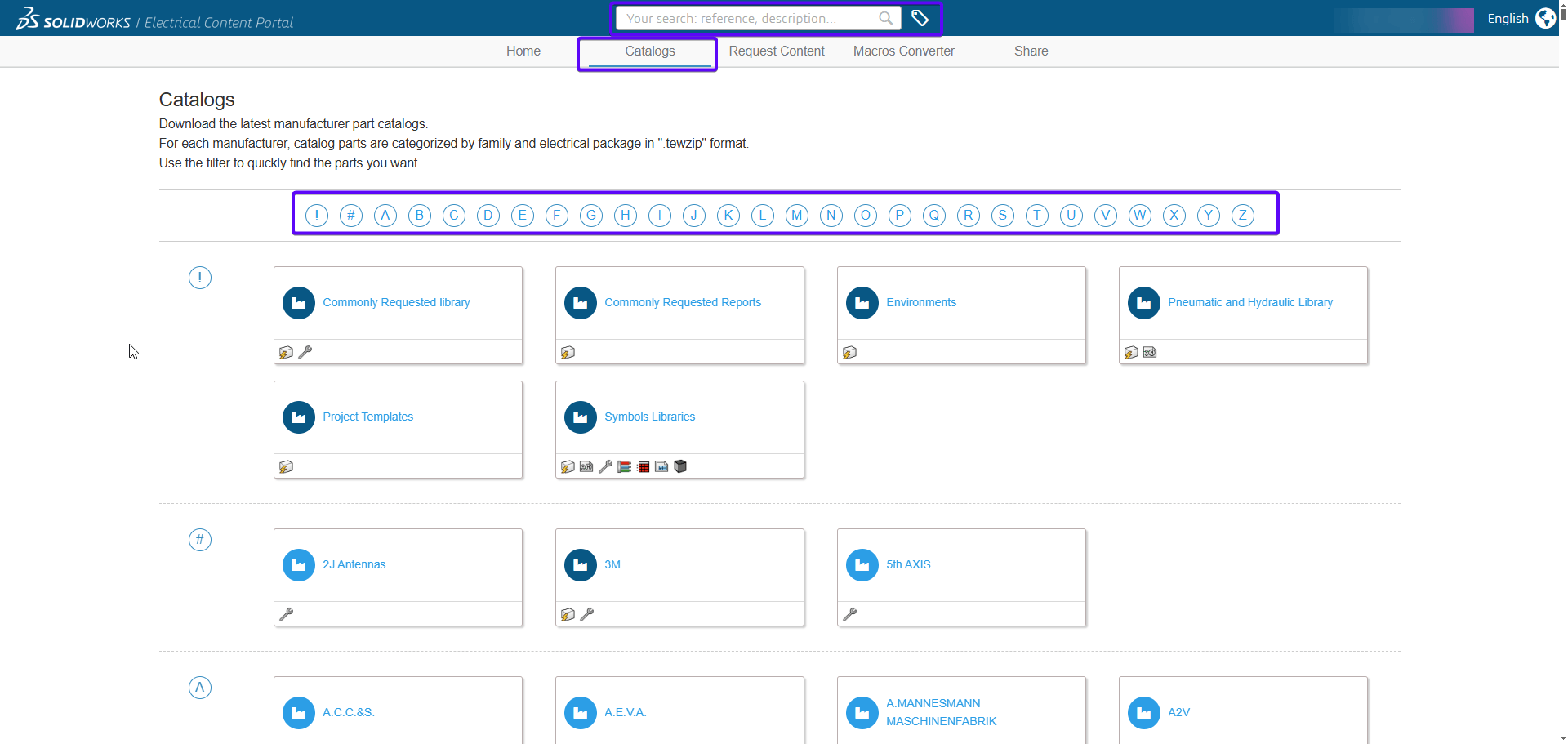Image resolution: width=1568 pixels, height=744 pixels.
Task: Filter catalogs by letter Q
Action: point(934,216)
